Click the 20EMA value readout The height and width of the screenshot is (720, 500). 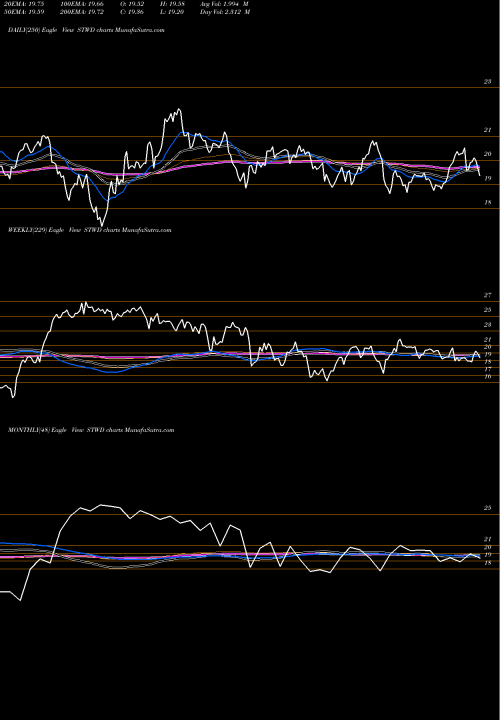(x=22, y=4)
